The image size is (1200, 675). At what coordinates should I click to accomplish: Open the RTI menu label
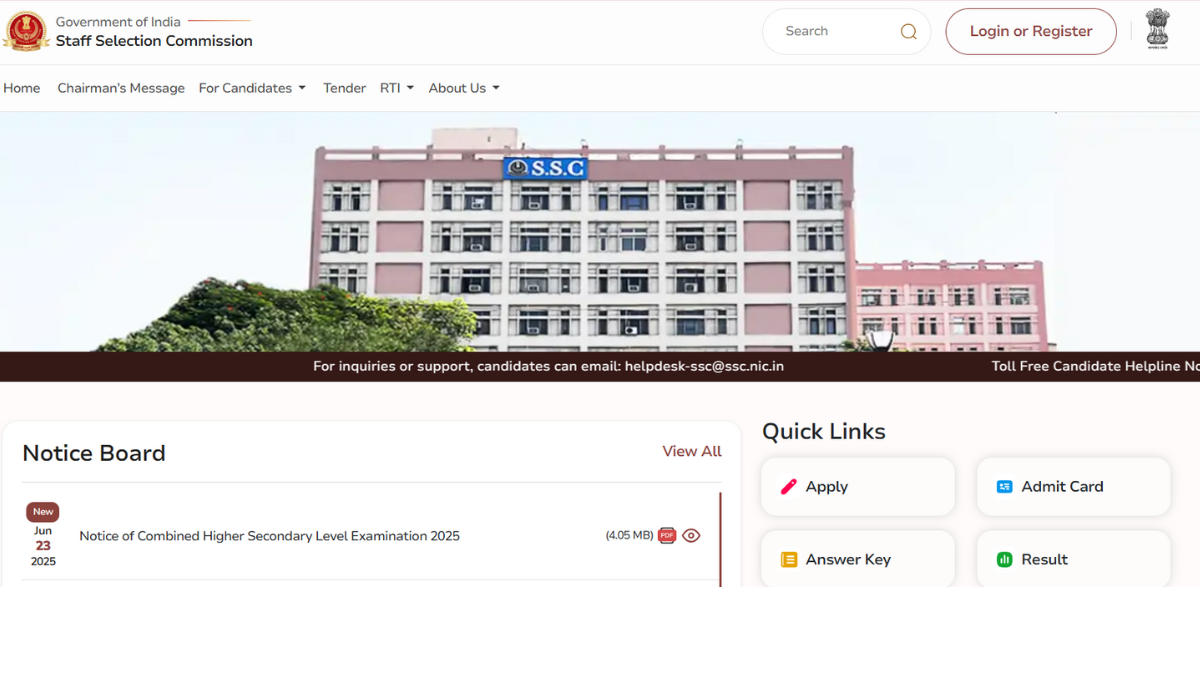tap(390, 88)
